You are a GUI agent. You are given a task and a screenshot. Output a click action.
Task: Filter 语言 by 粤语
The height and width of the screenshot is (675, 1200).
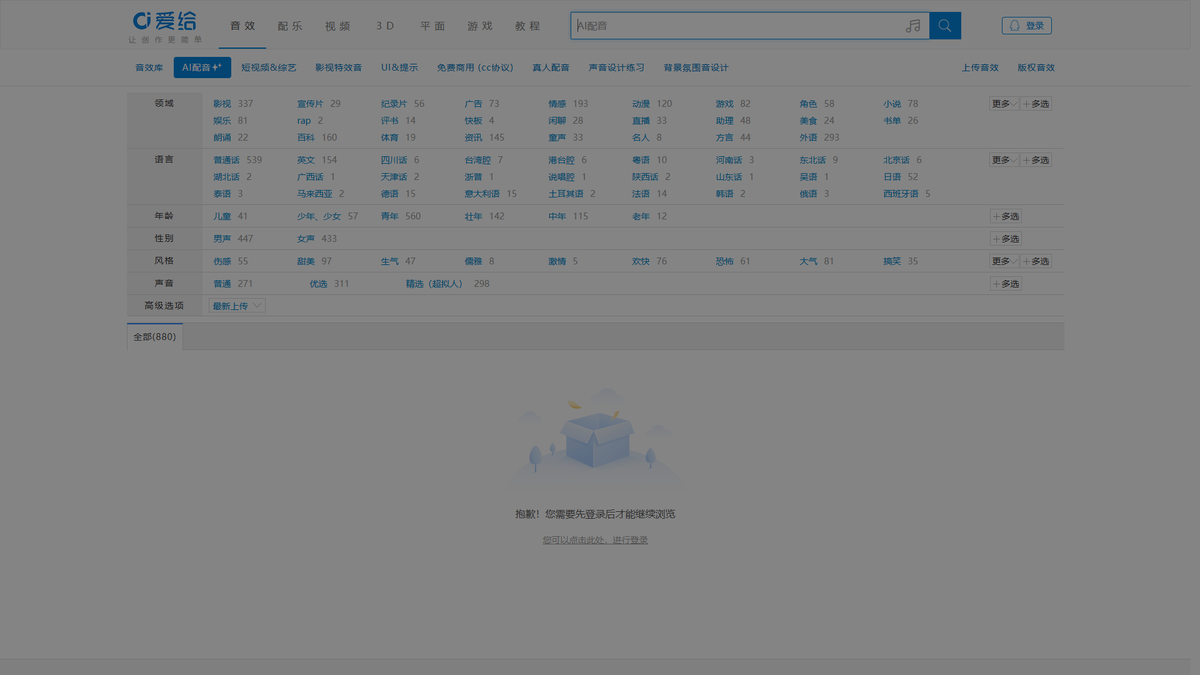click(641, 160)
